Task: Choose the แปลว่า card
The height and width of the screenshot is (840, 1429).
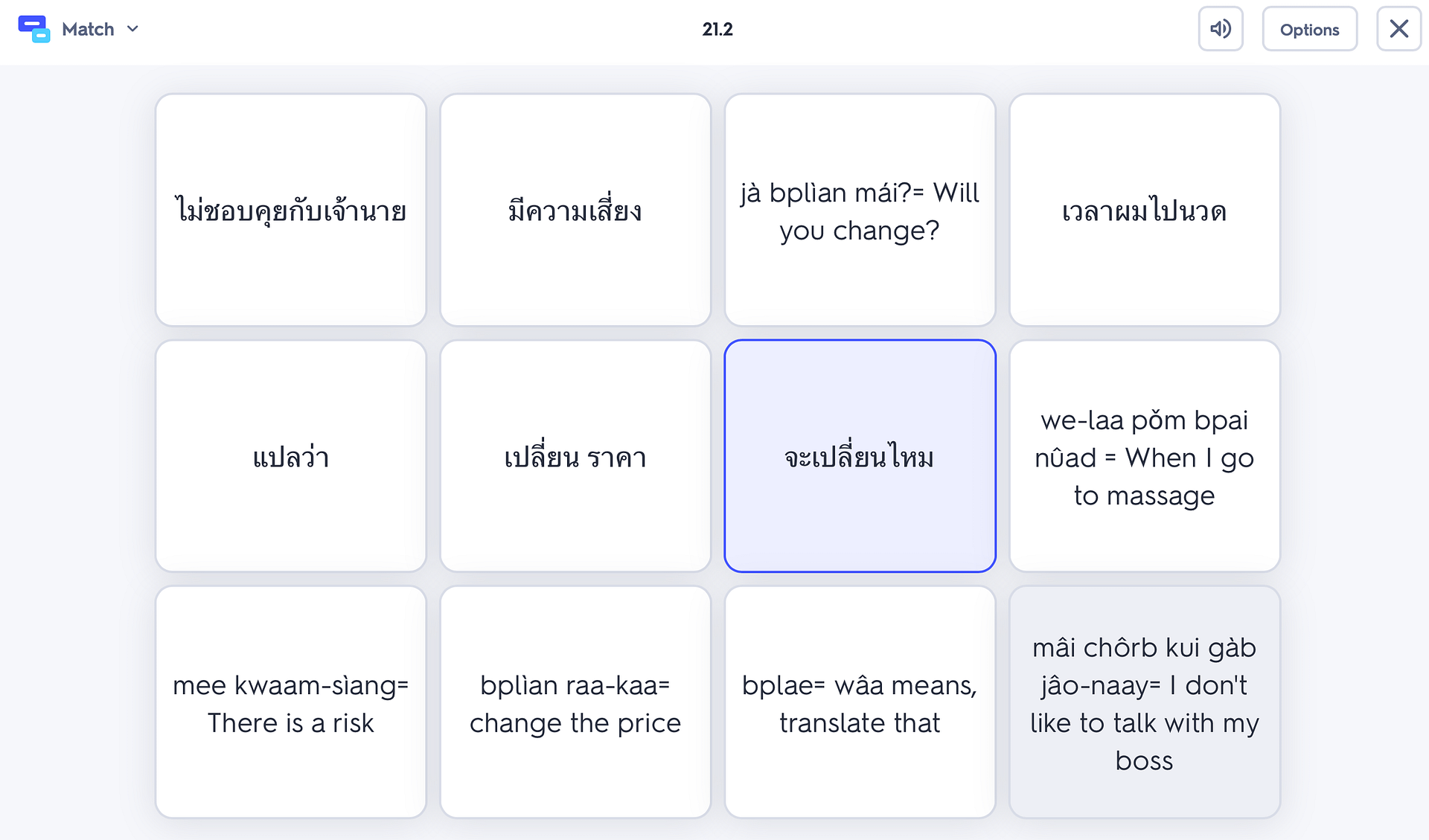Action: point(291,456)
